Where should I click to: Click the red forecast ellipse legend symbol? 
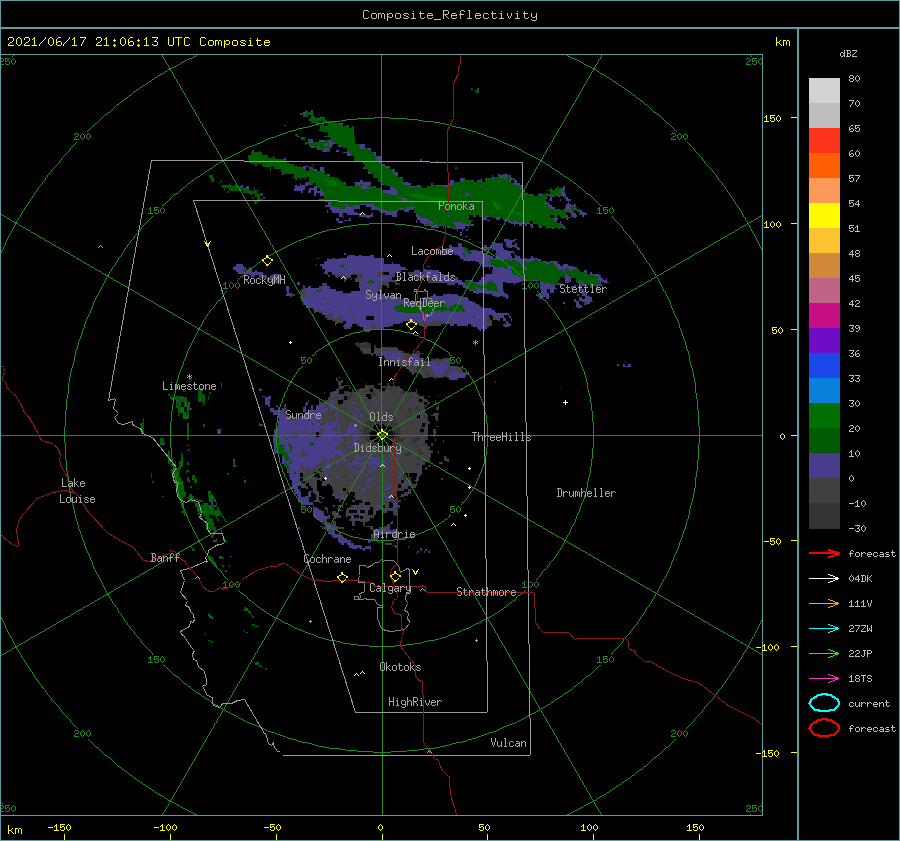click(x=824, y=728)
